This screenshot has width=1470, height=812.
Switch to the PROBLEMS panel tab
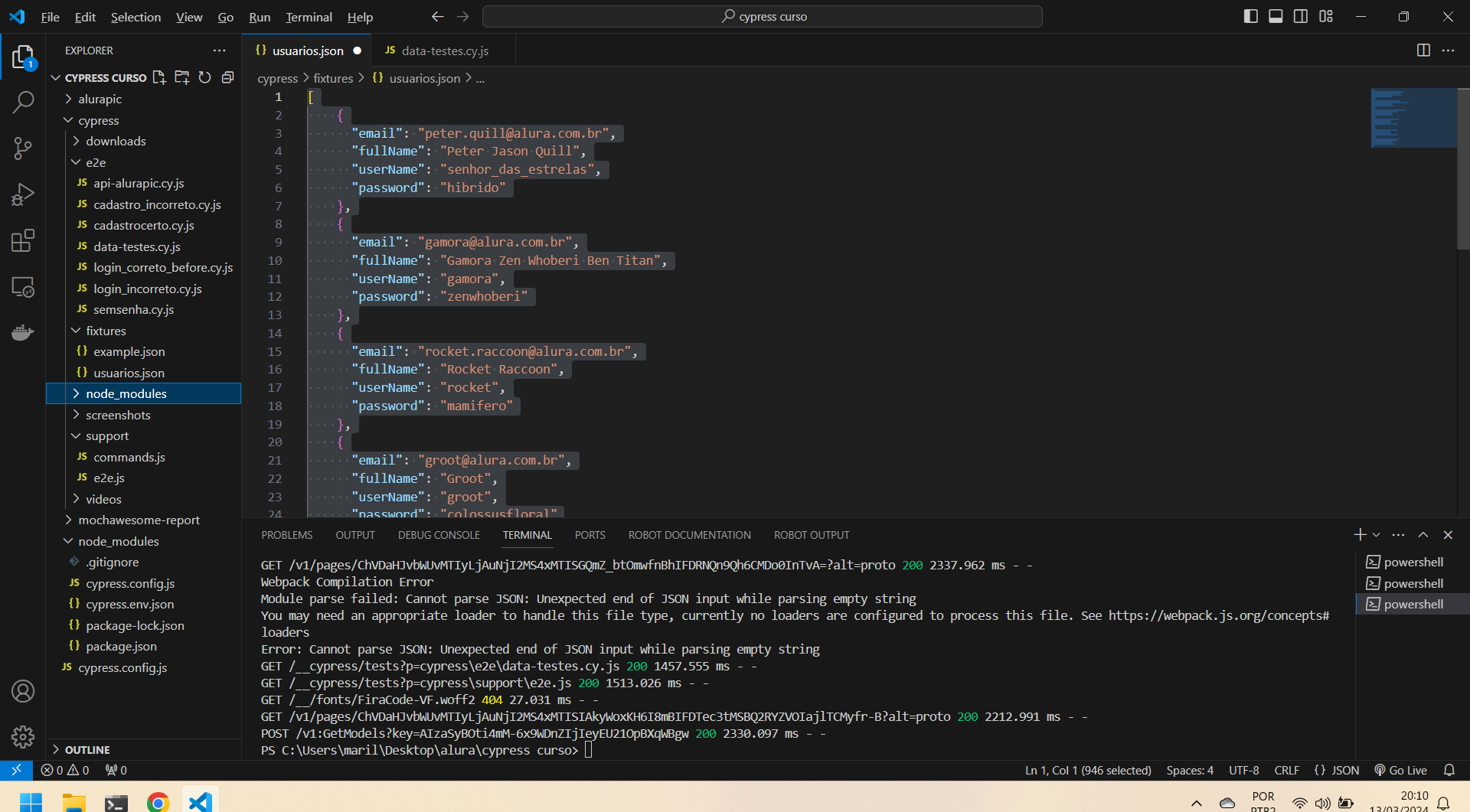pyautogui.click(x=286, y=535)
